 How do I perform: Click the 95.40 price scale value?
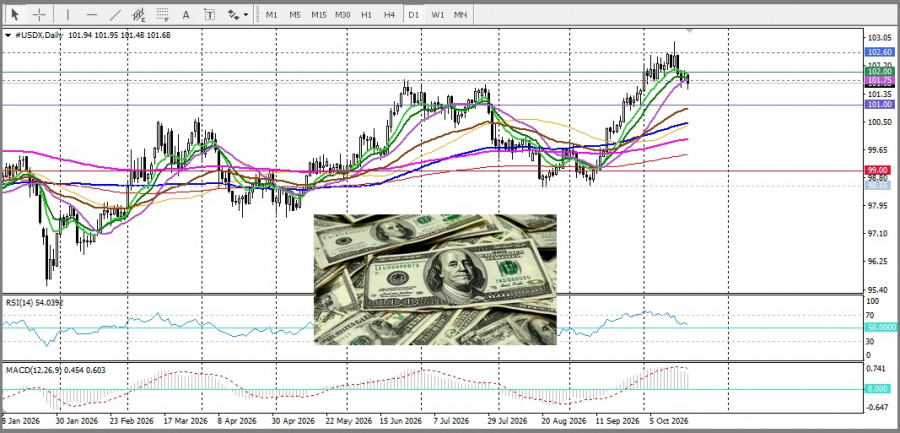click(x=879, y=289)
